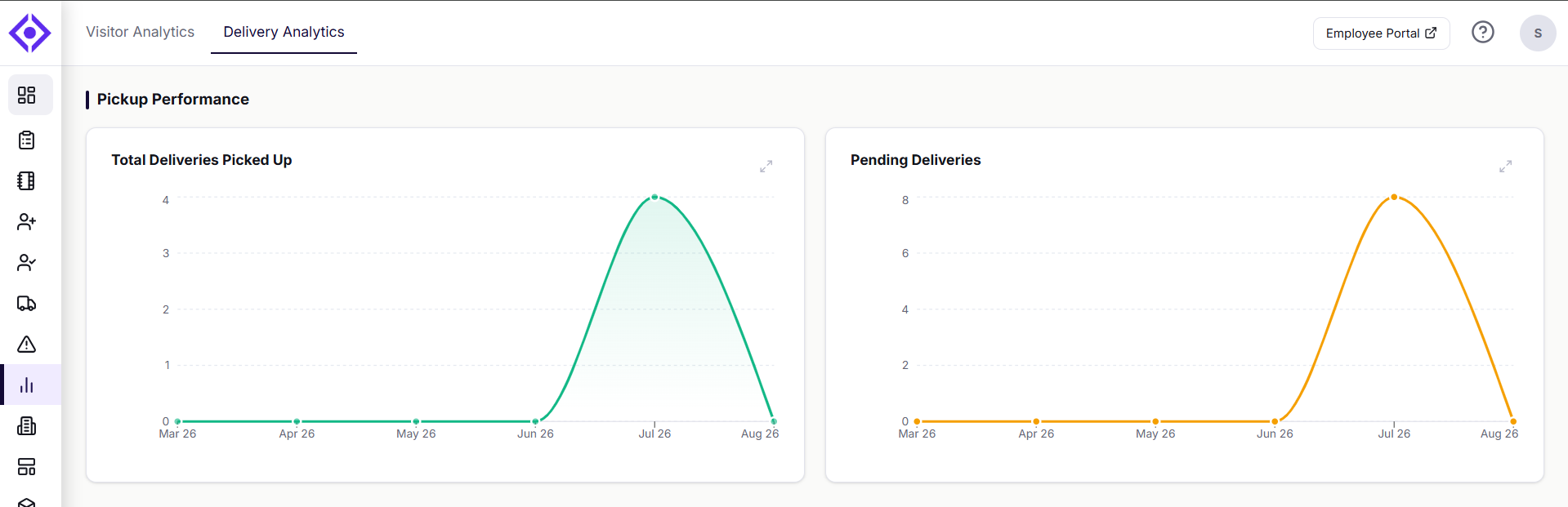Open the clipboard list icon in sidebar
1568x507 pixels.
click(x=27, y=140)
